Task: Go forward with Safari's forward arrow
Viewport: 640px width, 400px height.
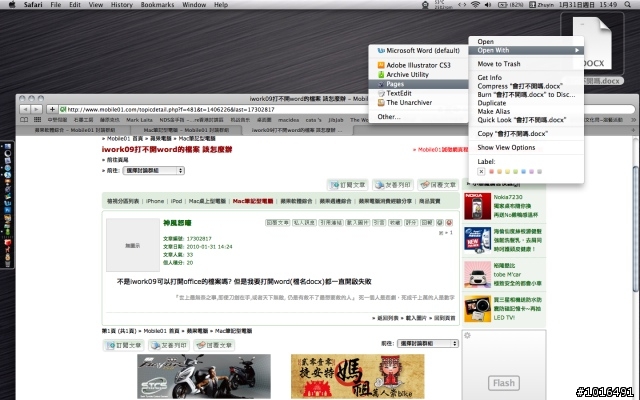Action: click(x=36, y=109)
